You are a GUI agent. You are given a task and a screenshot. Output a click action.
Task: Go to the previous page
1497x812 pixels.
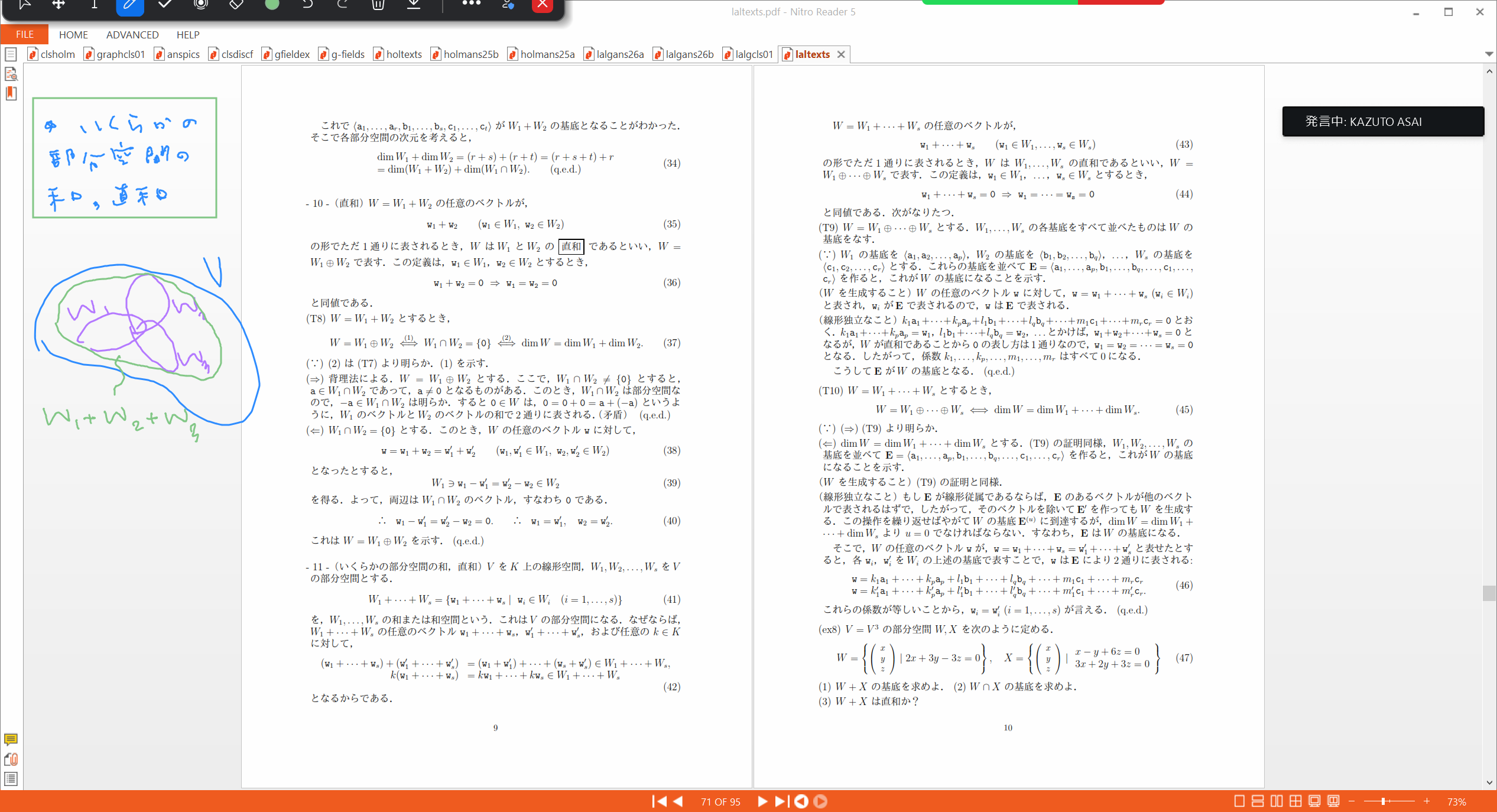(x=678, y=801)
